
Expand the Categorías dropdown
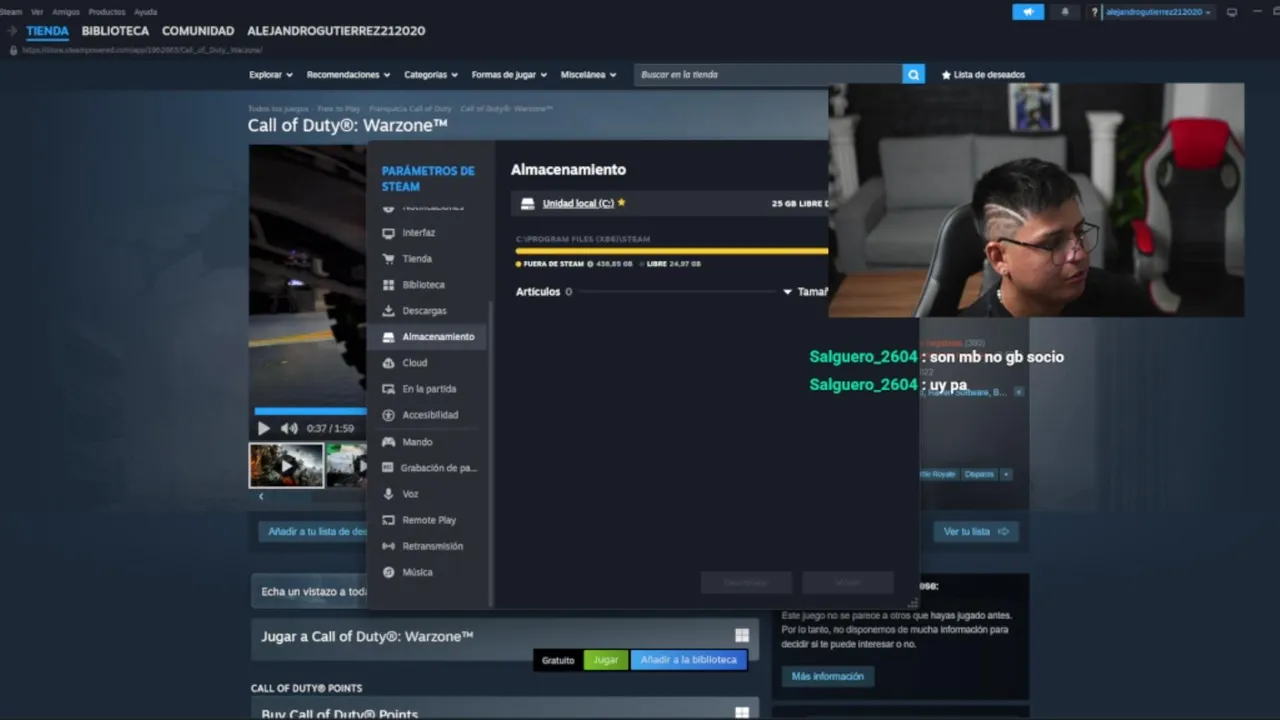[430, 74]
